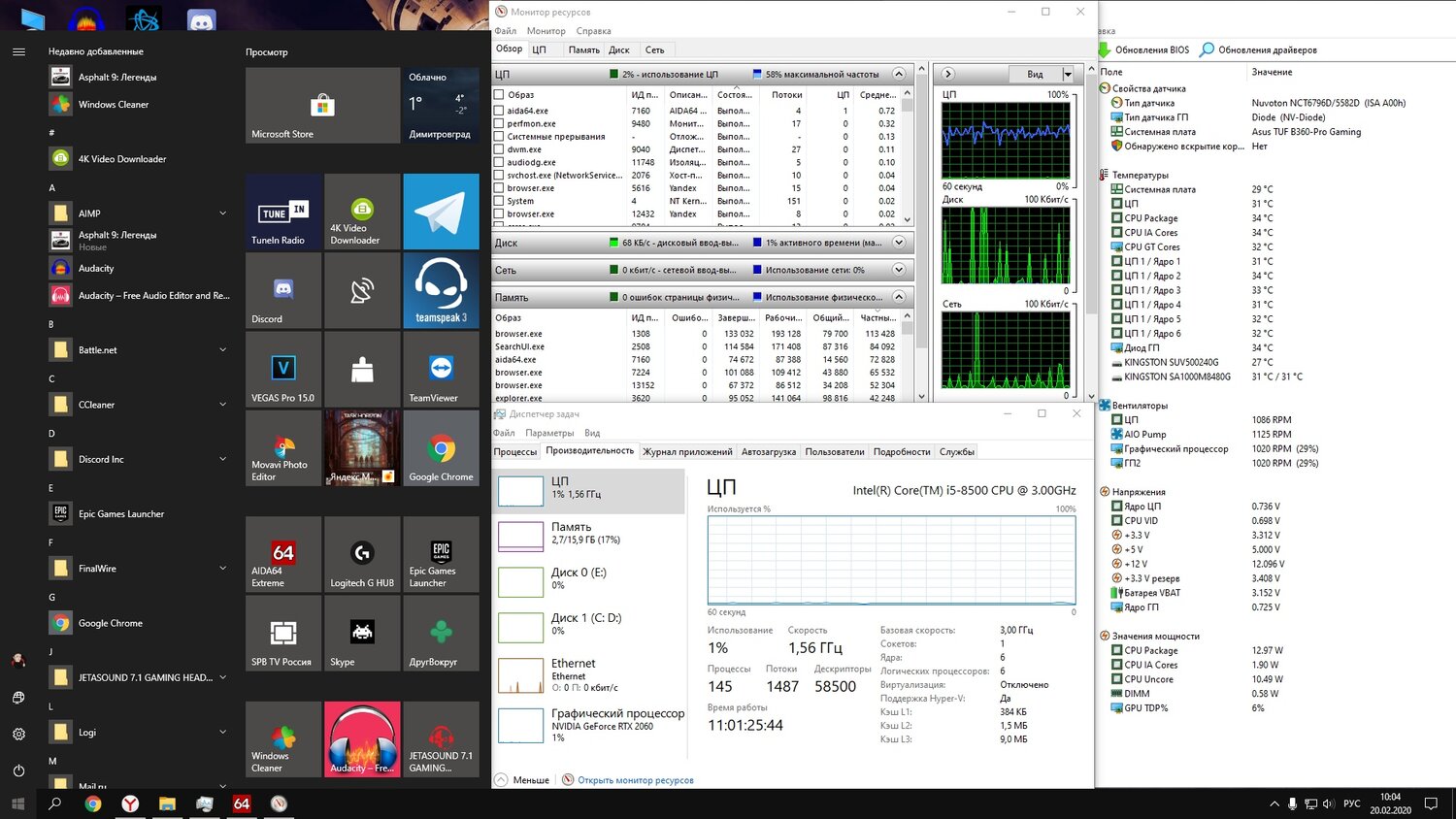Open weather tile Димитровград
The width and height of the screenshot is (1456, 819).
(x=441, y=105)
